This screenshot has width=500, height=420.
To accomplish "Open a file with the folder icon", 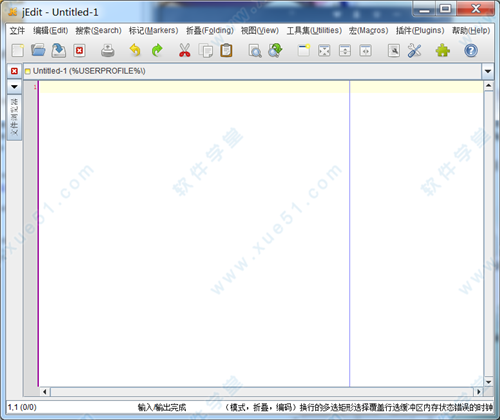I will pos(38,50).
